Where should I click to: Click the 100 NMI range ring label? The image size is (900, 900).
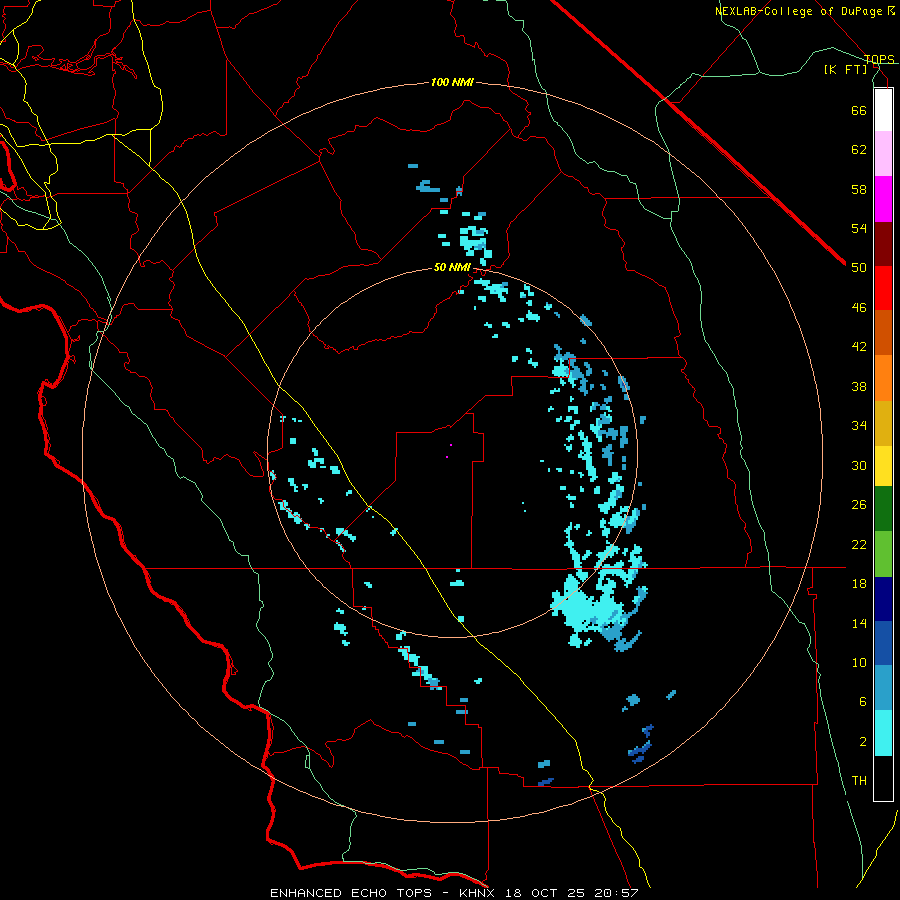coord(452,83)
